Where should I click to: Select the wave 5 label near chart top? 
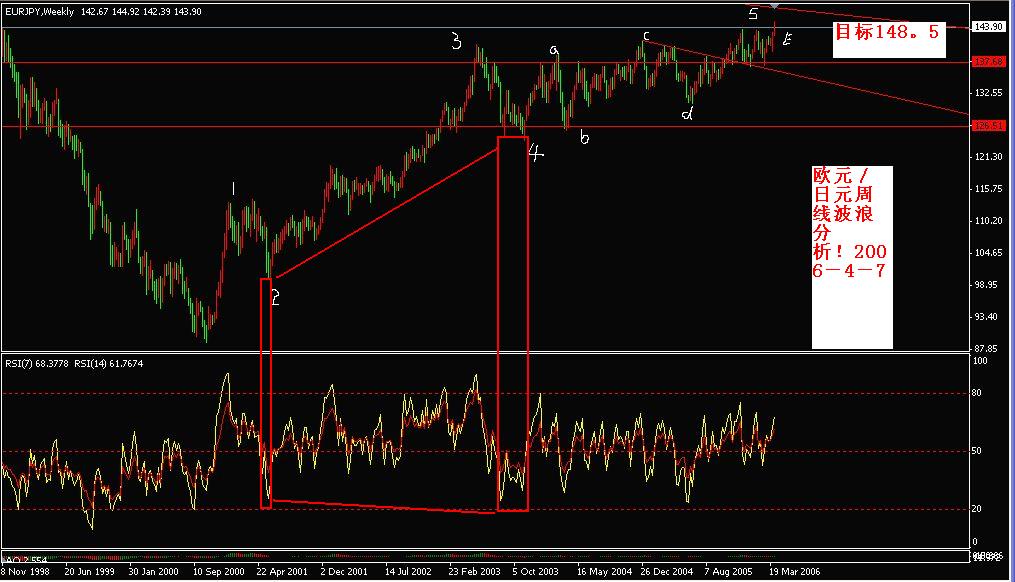pos(752,12)
